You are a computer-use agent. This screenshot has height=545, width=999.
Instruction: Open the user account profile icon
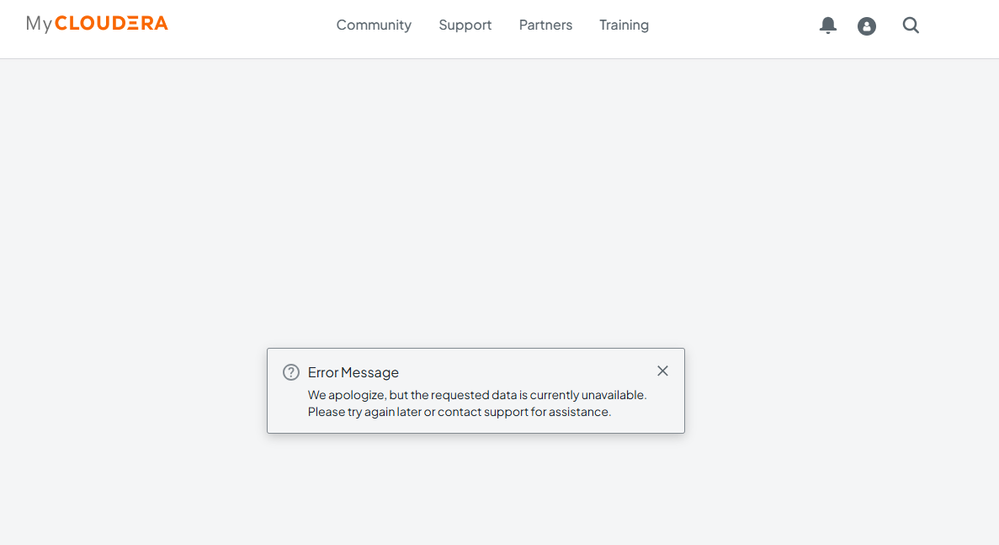tap(867, 26)
